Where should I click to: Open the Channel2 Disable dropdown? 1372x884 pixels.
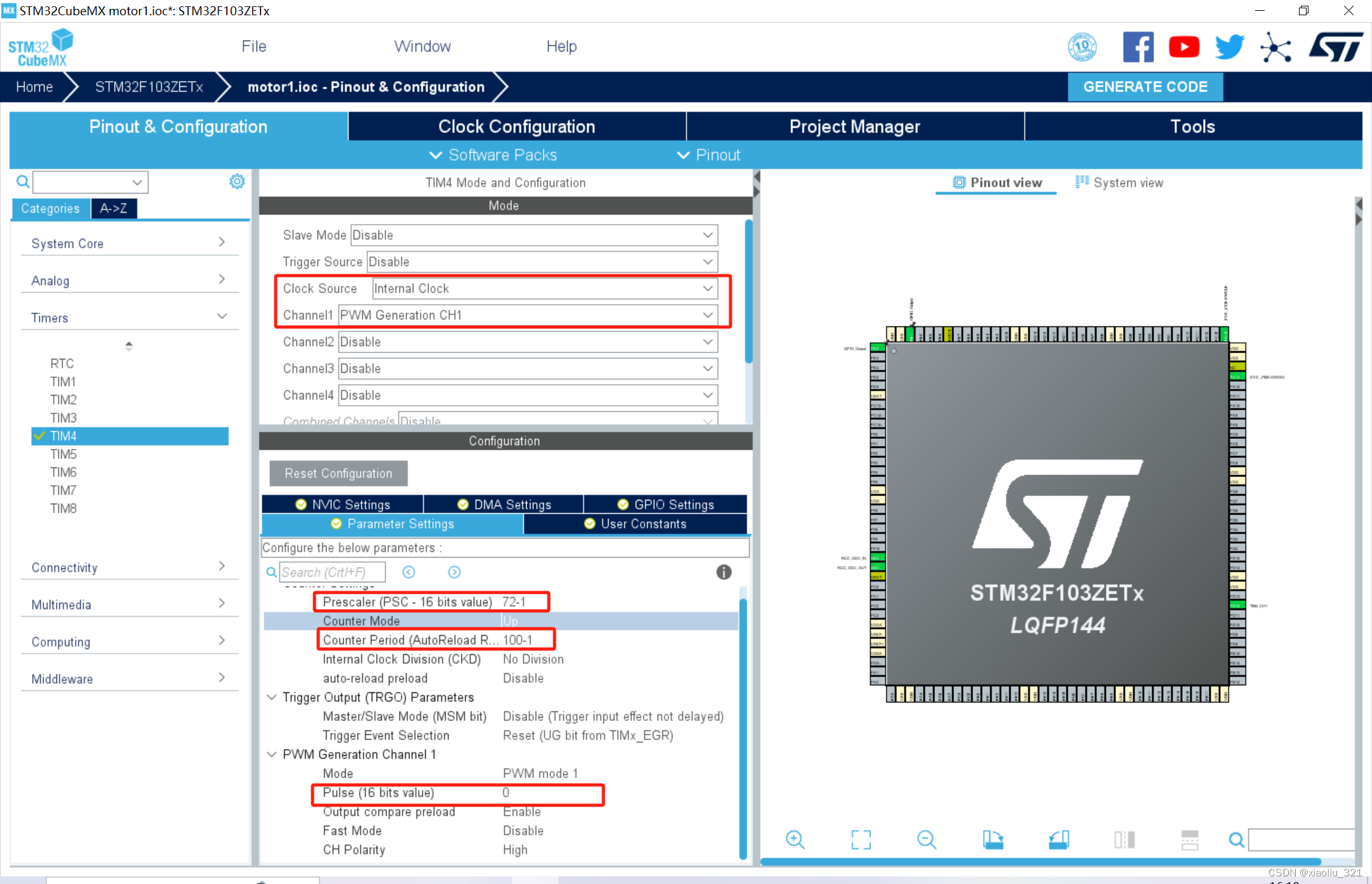pyautogui.click(x=707, y=342)
